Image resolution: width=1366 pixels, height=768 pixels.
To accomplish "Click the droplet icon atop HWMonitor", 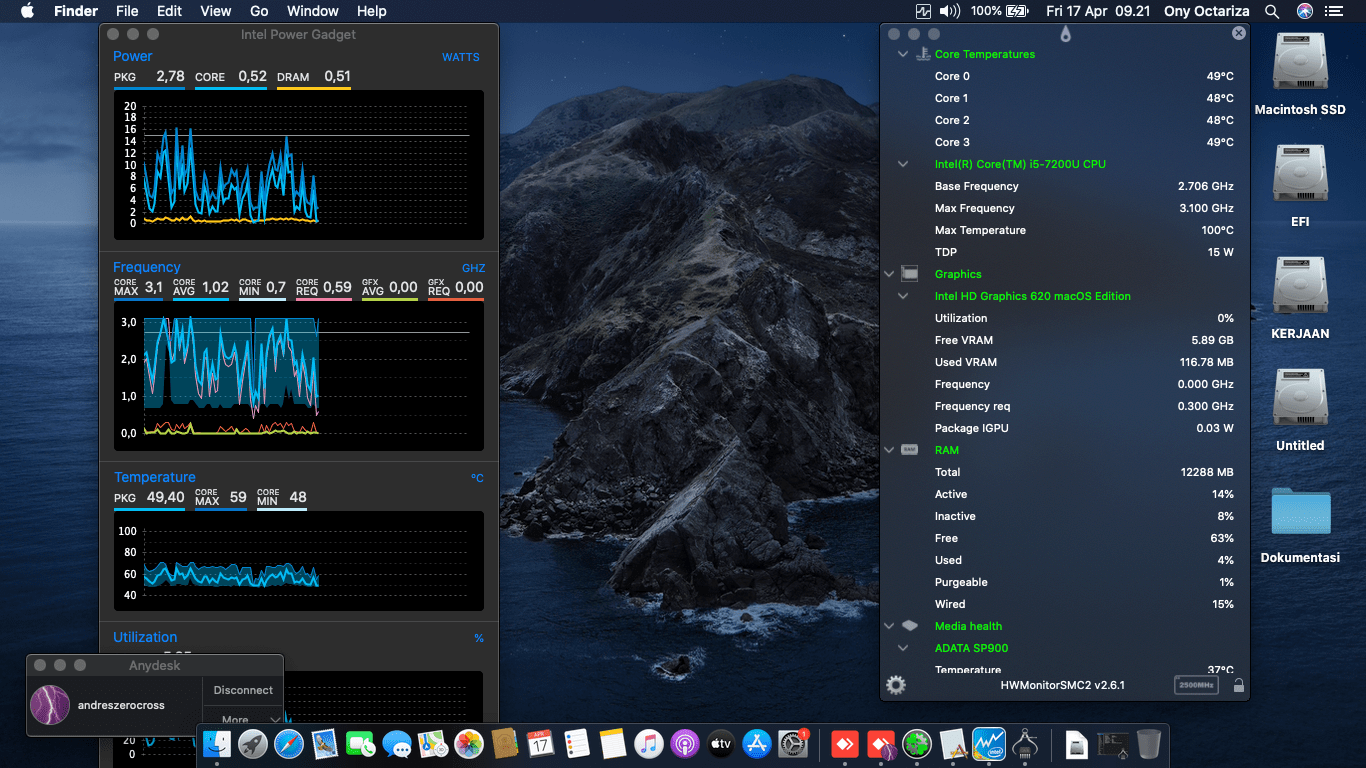I will pos(1065,34).
